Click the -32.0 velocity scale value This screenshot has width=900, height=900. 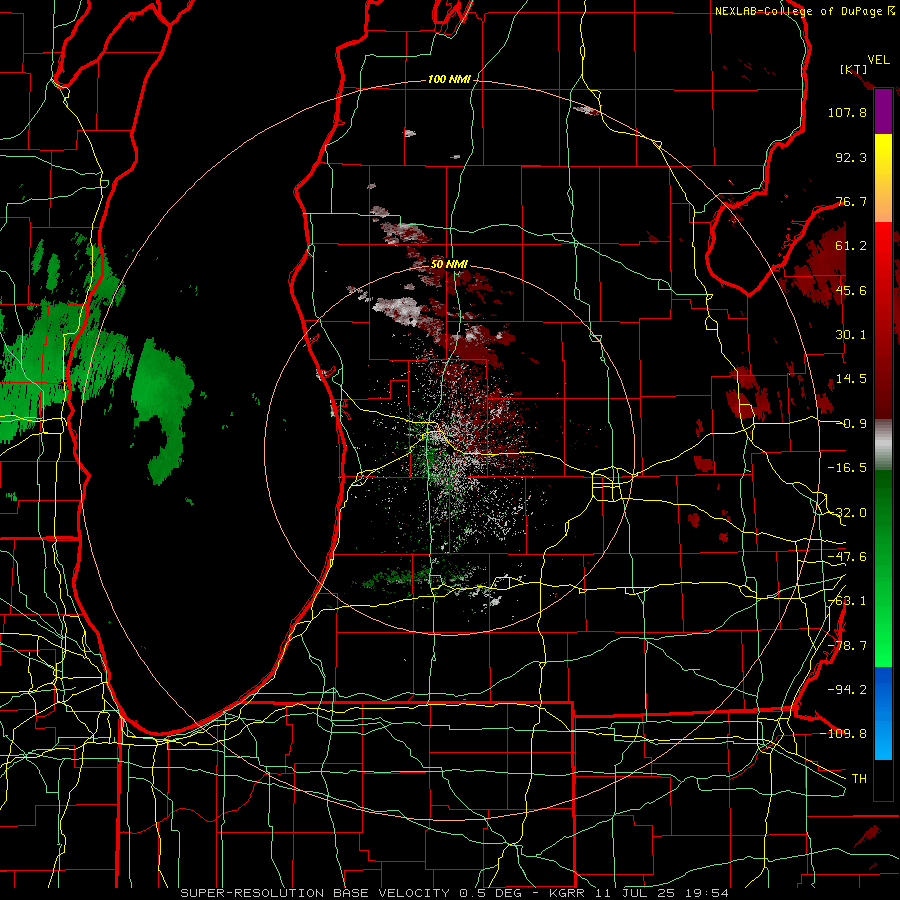[847, 513]
